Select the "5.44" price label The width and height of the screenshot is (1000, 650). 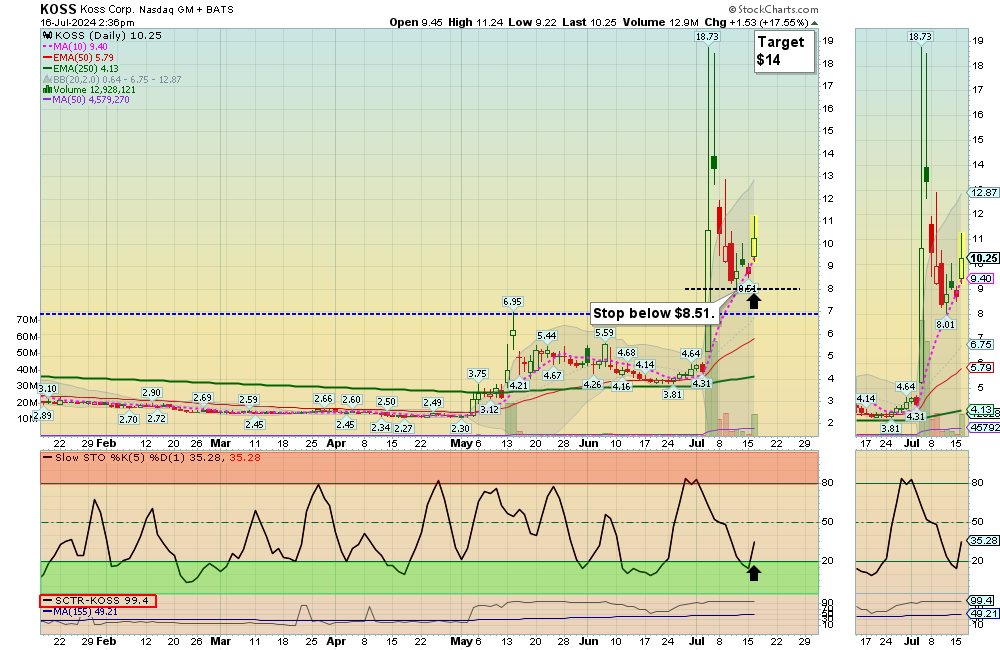pos(547,336)
